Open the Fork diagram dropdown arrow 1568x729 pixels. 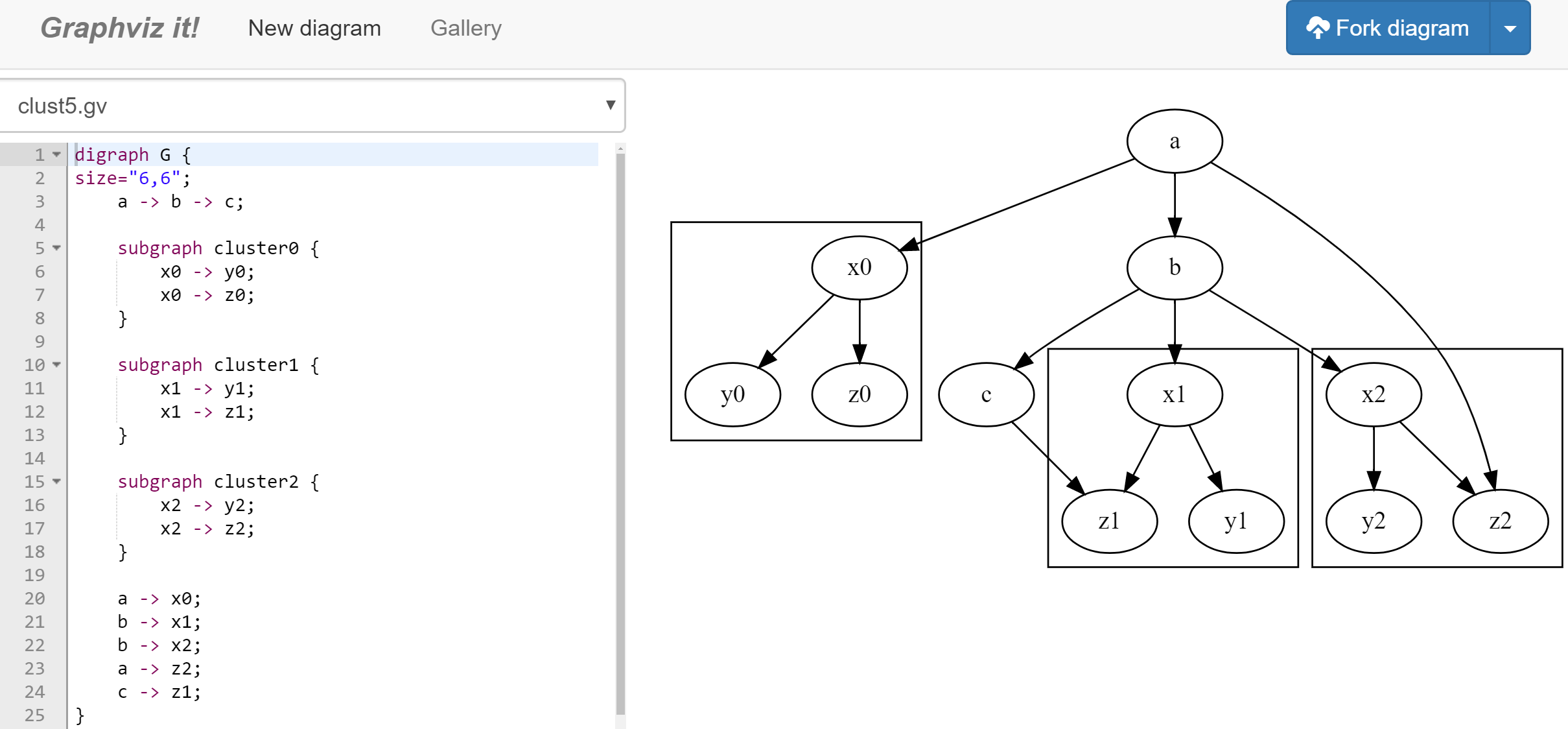pyautogui.click(x=1510, y=27)
